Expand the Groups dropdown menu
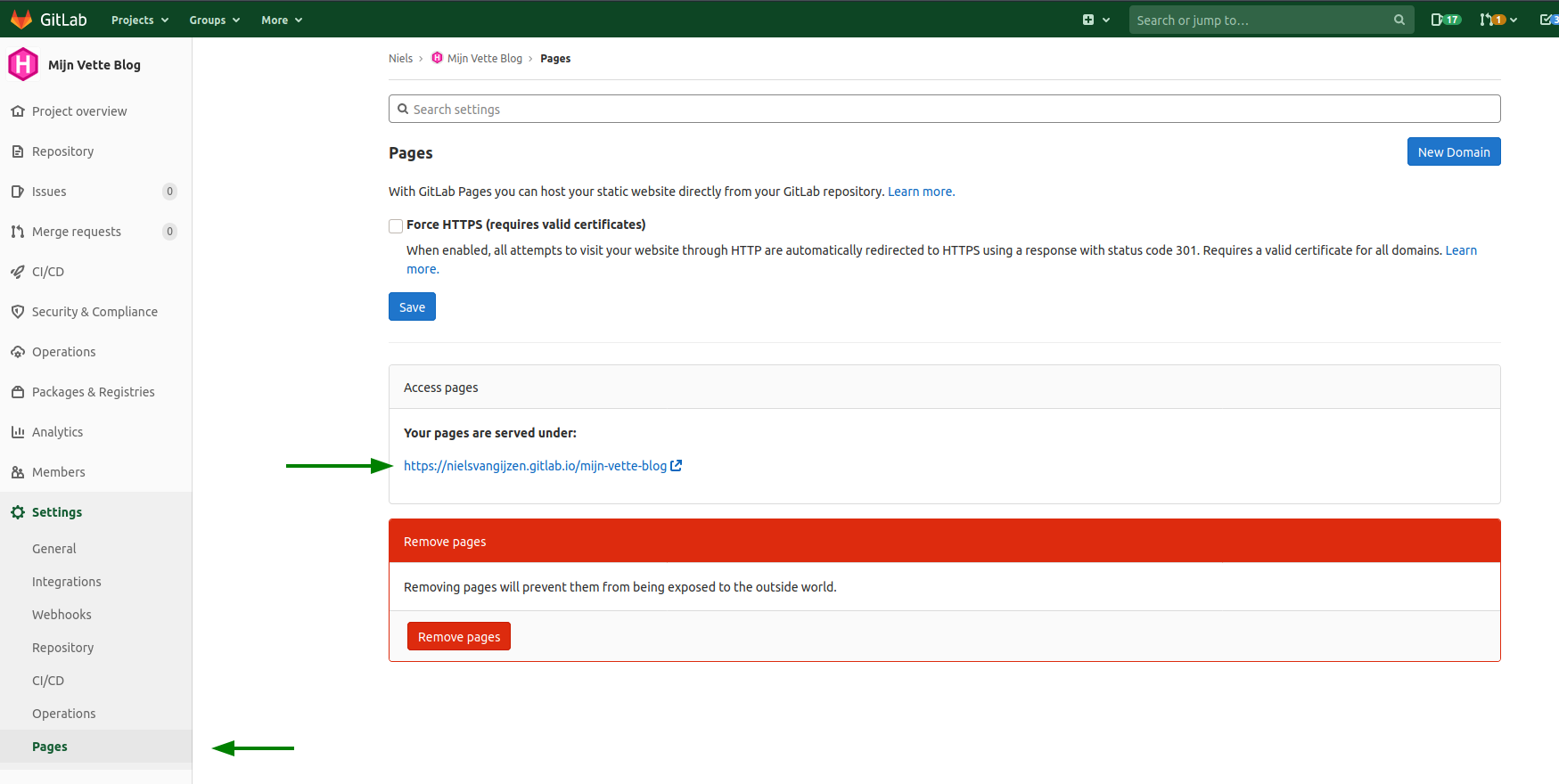1559x784 pixels. pyautogui.click(x=214, y=20)
